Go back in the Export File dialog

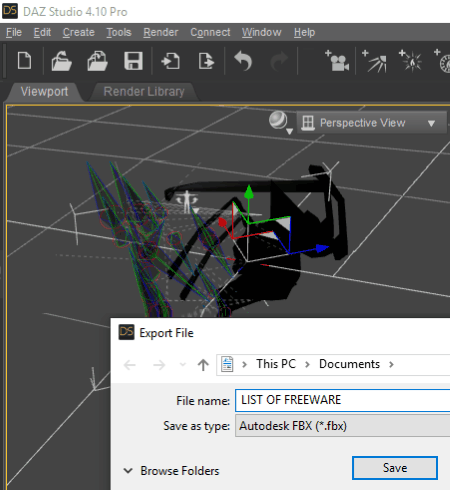point(130,365)
